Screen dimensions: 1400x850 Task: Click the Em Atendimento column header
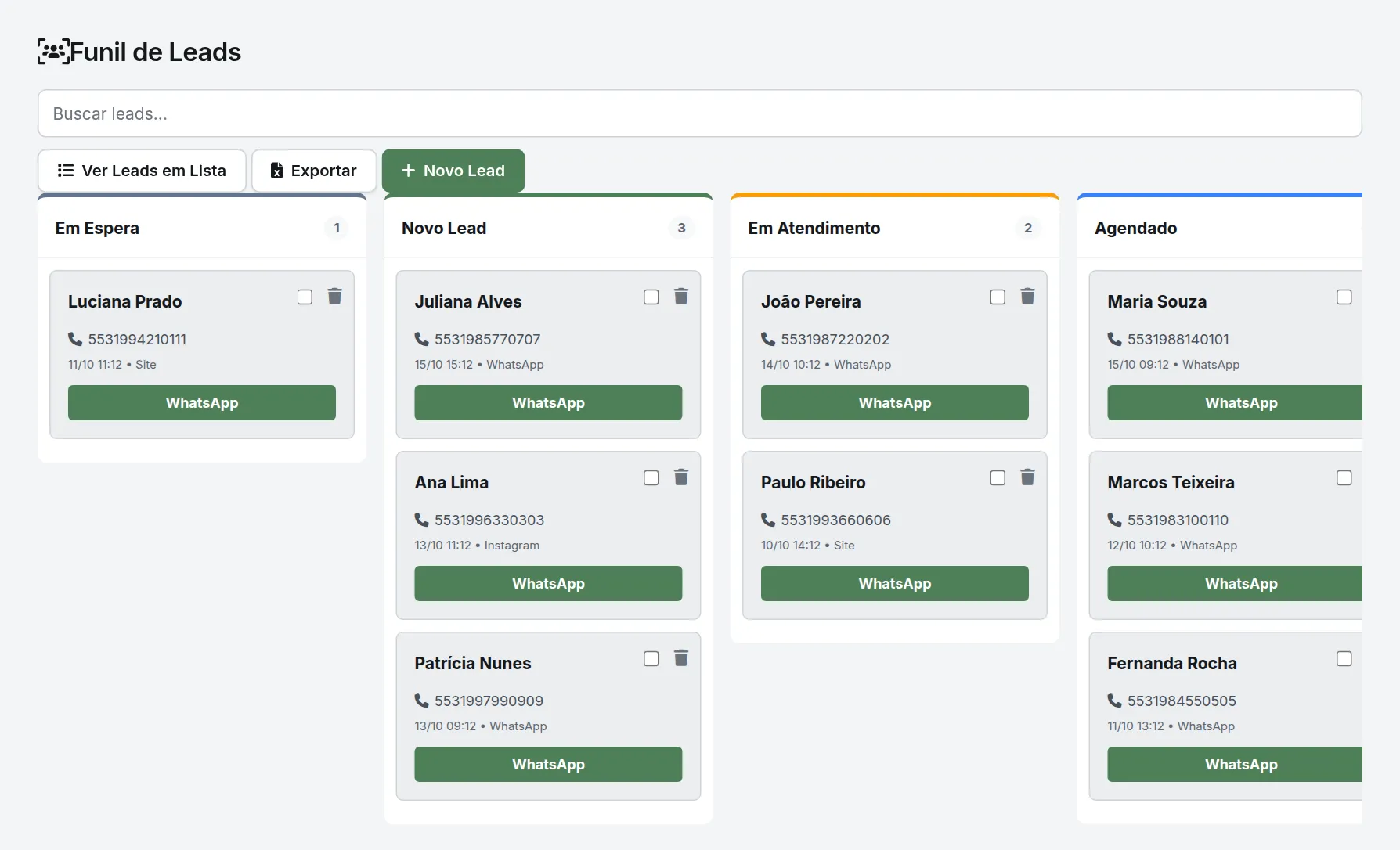(895, 228)
